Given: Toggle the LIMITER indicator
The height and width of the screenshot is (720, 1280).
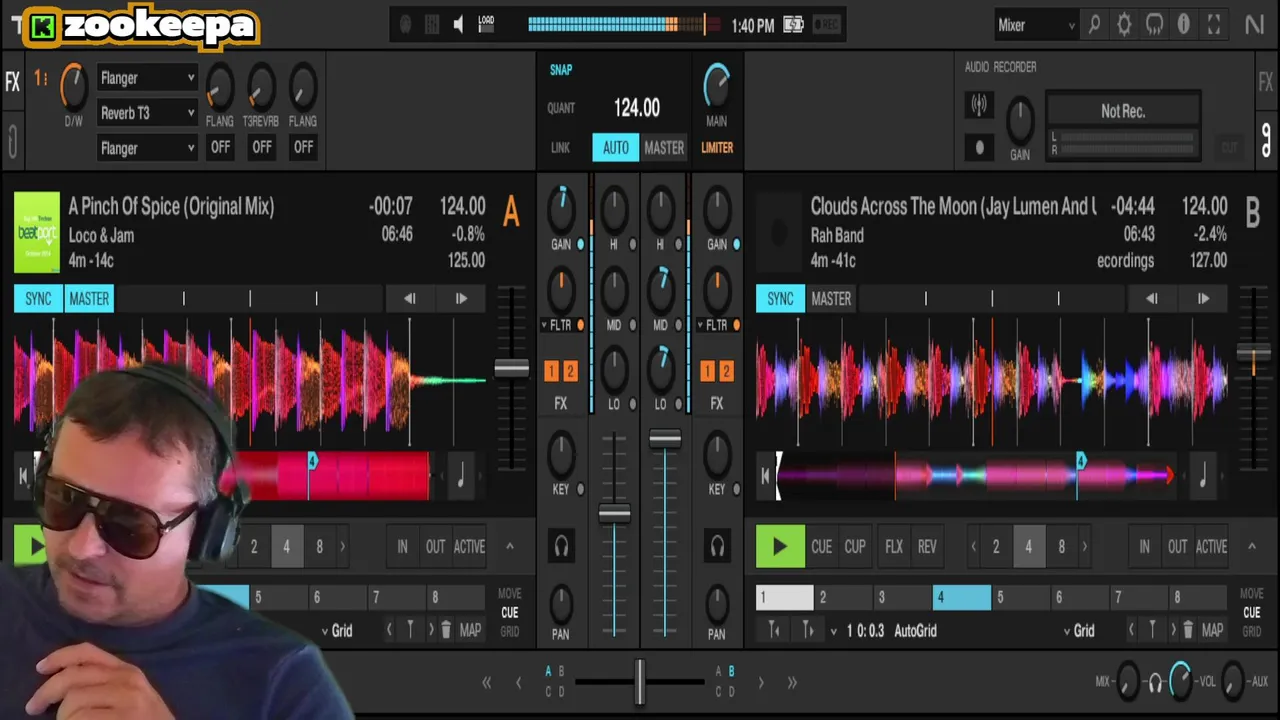Looking at the screenshot, I should click(717, 147).
